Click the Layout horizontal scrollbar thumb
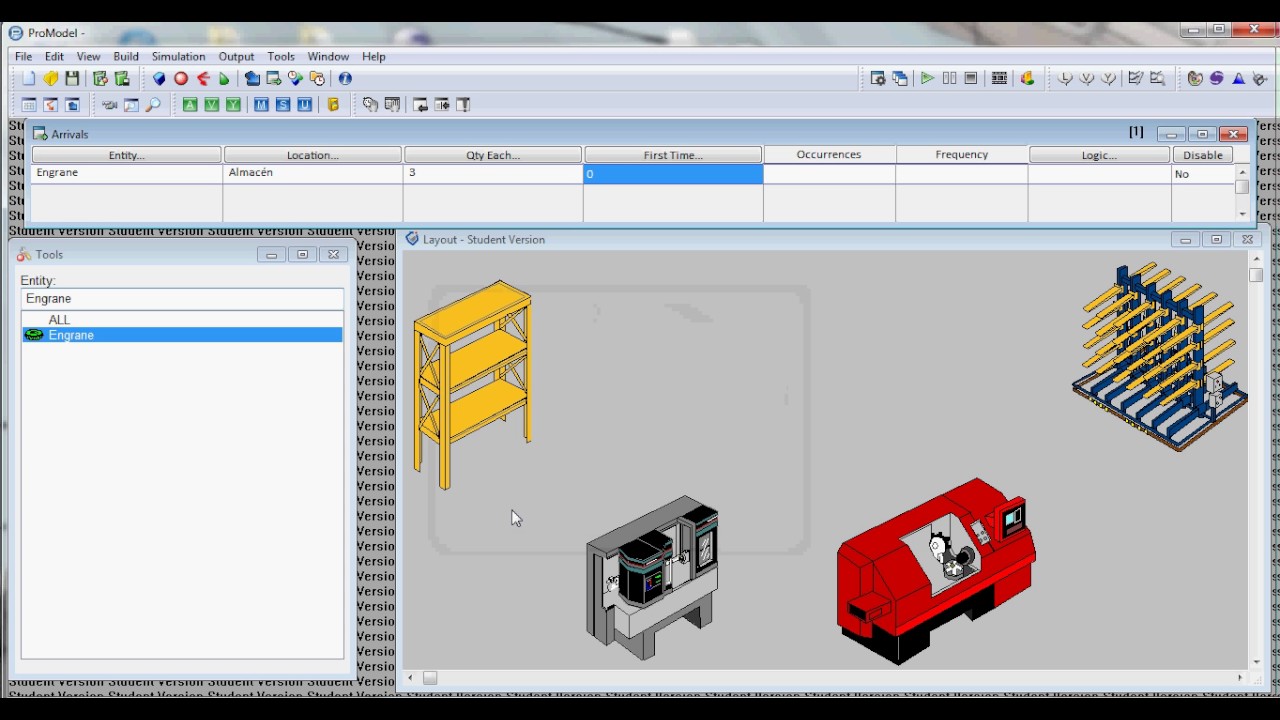 tap(430, 678)
